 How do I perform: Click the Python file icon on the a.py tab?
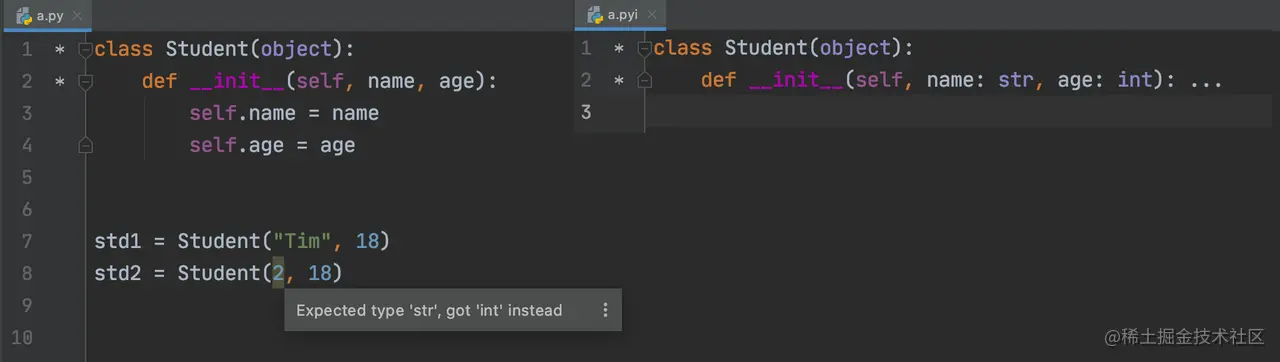click(22, 15)
